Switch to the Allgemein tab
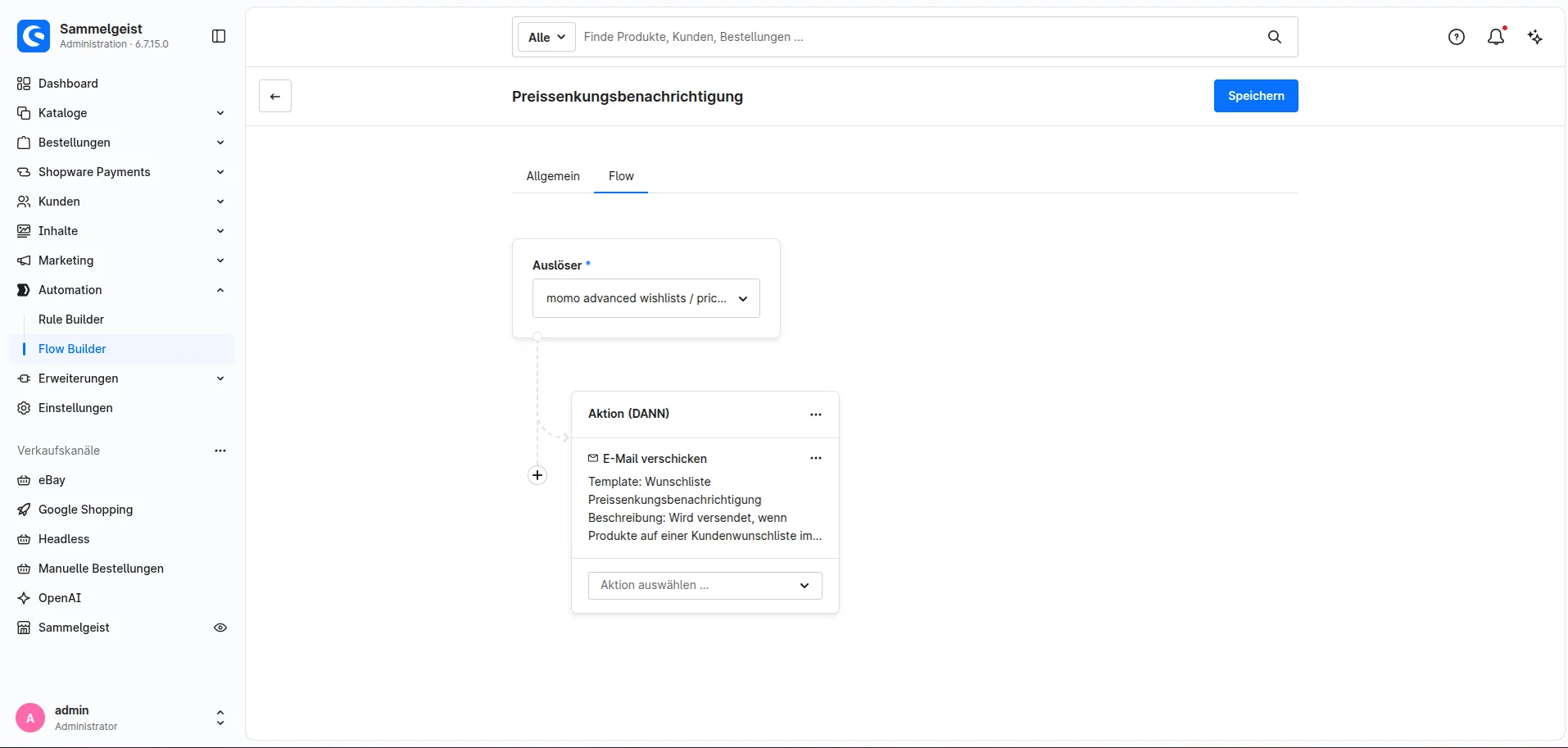This screenshot has width=1568, height=748. (553, 176)
